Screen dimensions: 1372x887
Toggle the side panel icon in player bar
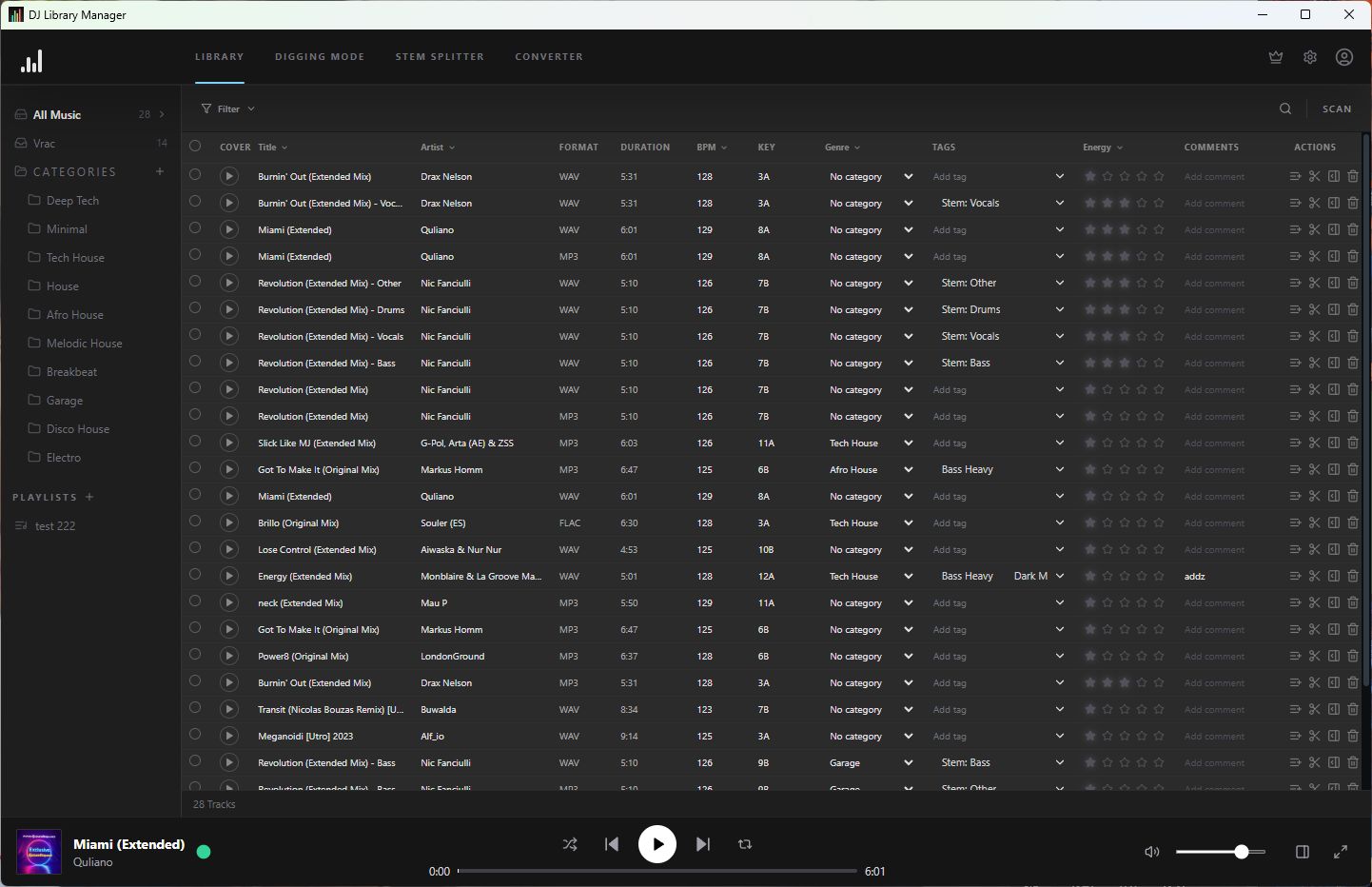[x=1303, y=852]
